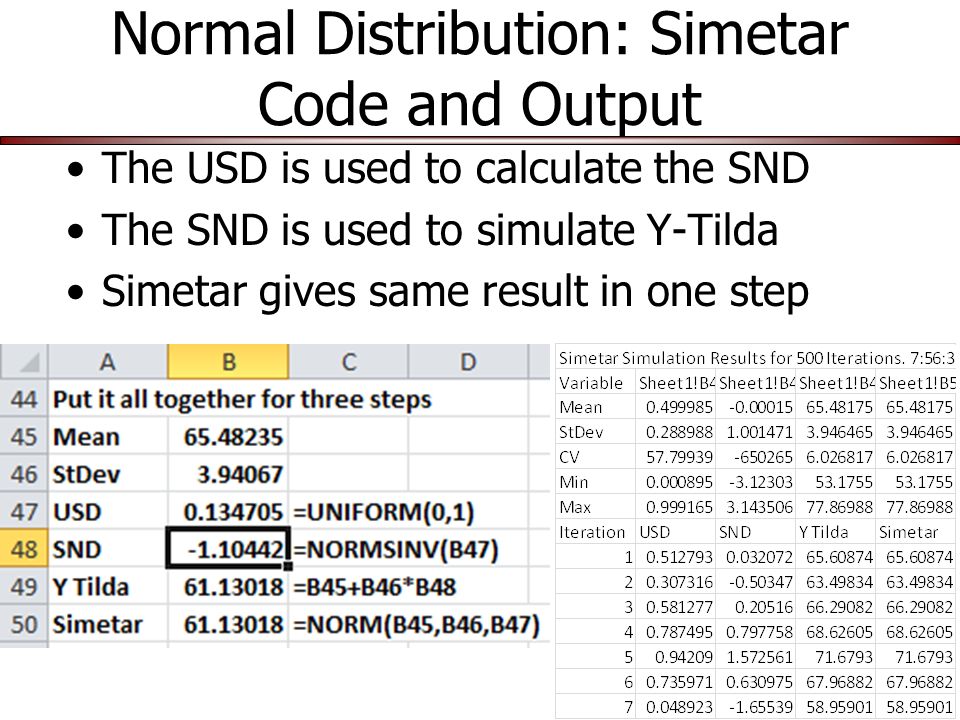Click the Mean row label in results table
This screenshot has width=960, height=720.
[580, 407]
